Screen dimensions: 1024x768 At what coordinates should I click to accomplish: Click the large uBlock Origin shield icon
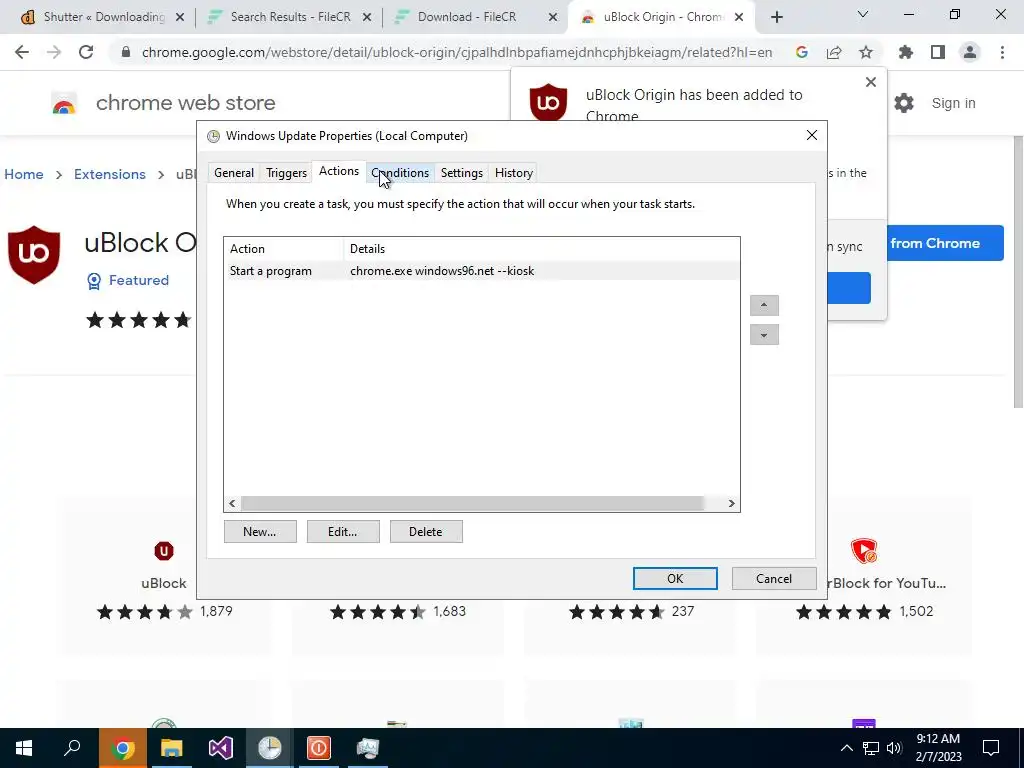pyautogui.click(x=34, y=255)
